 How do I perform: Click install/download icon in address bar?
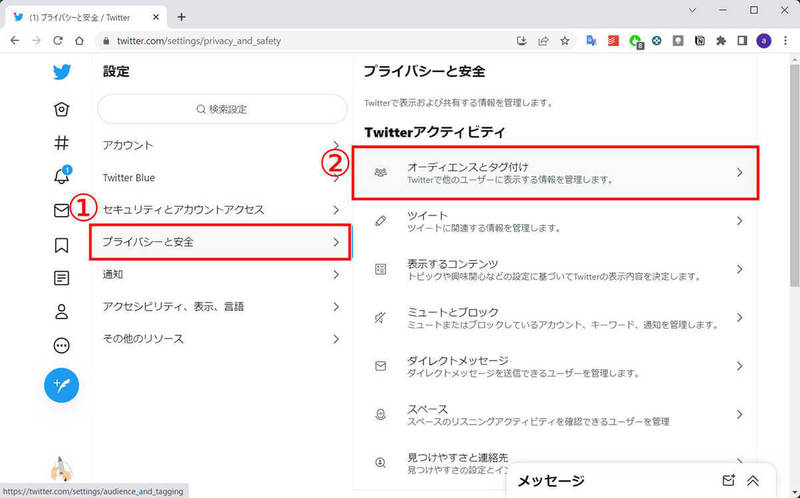521,41
